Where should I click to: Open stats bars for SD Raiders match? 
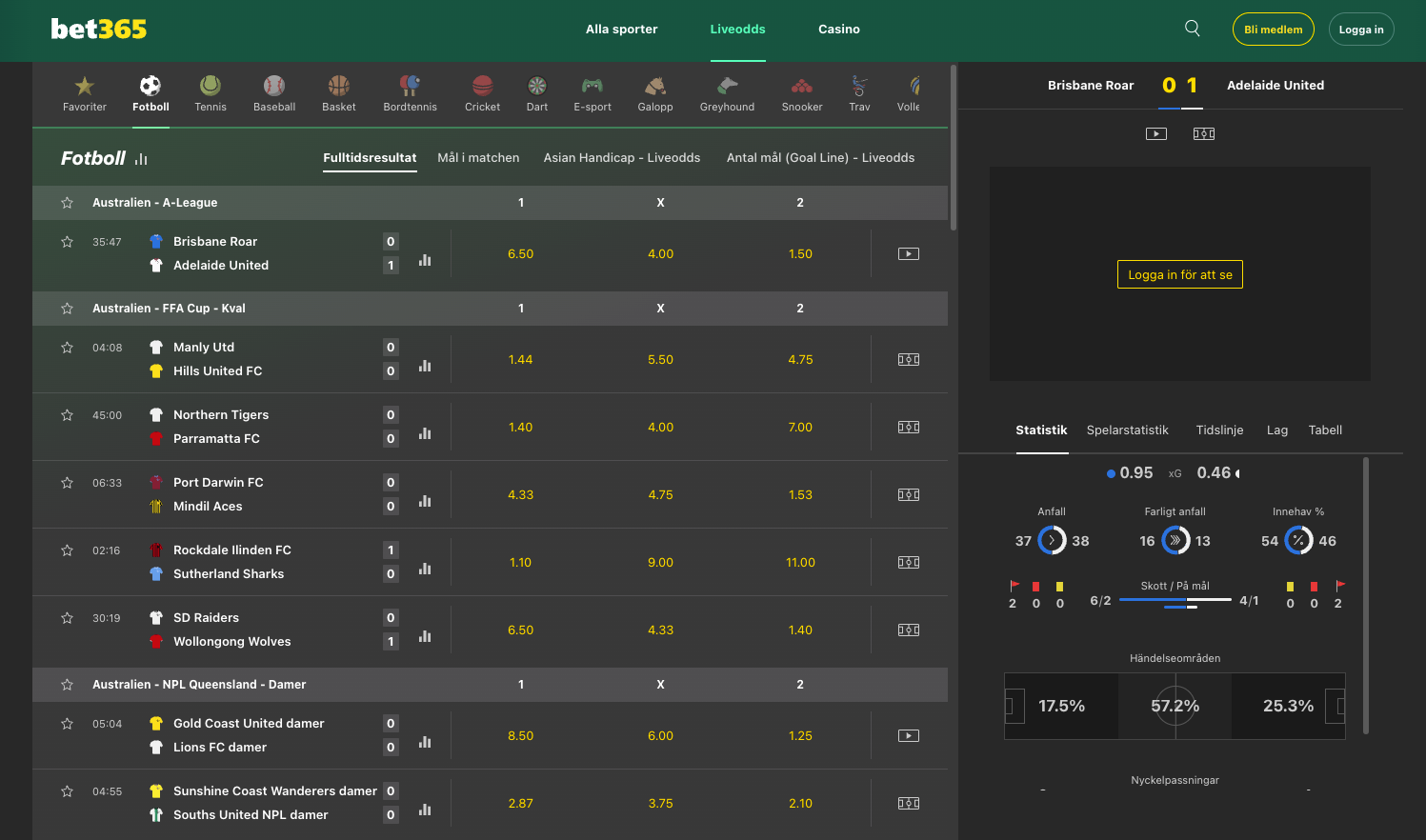[425, 635]
